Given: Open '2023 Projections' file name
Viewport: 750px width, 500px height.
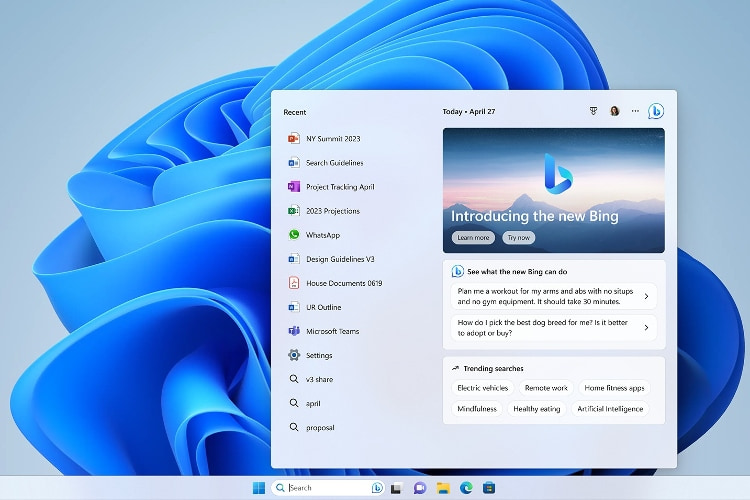Looking at the screenshot, I should (x=333, y=211).
